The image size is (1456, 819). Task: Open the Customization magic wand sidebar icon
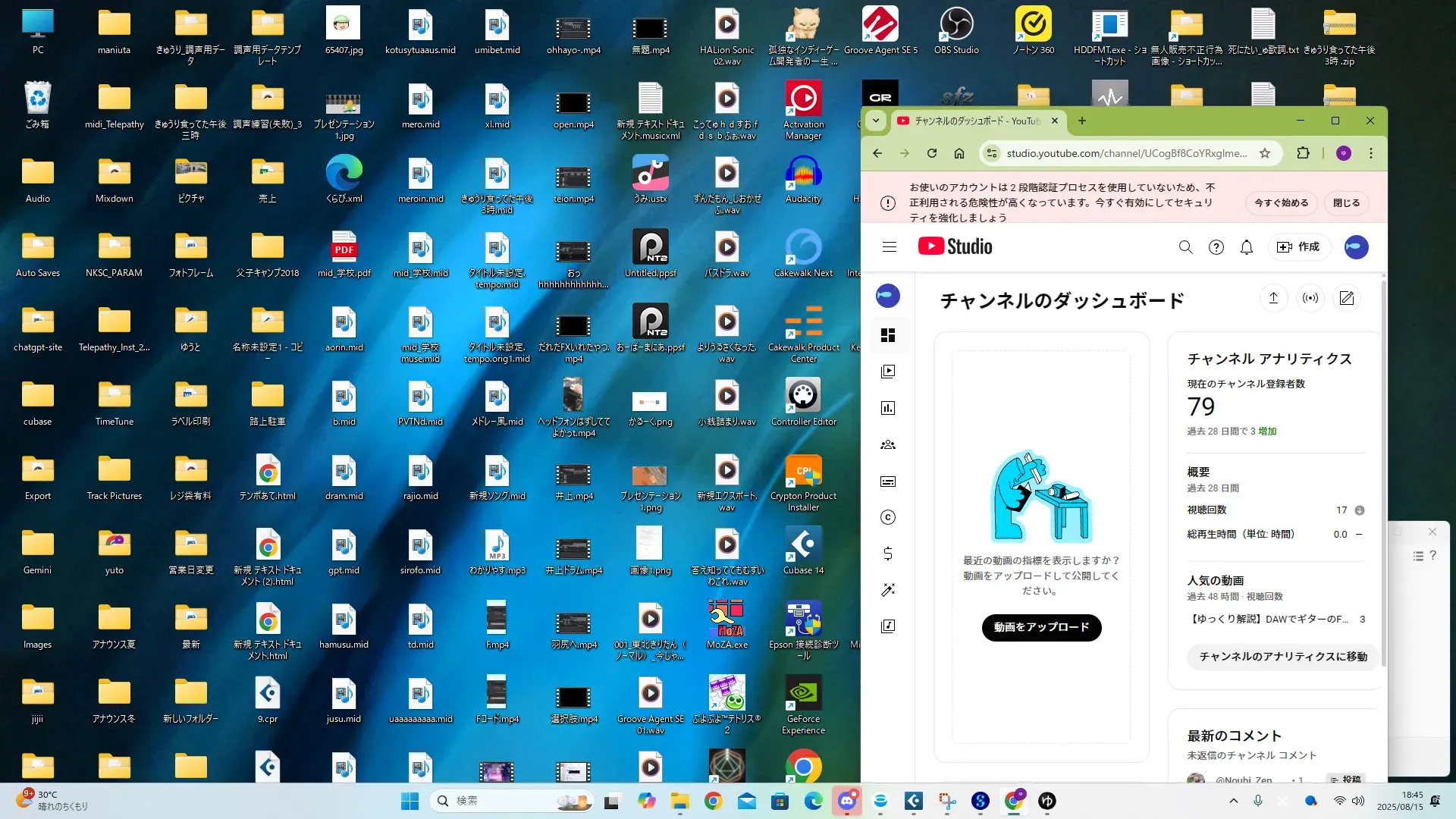tap(888, 590)
